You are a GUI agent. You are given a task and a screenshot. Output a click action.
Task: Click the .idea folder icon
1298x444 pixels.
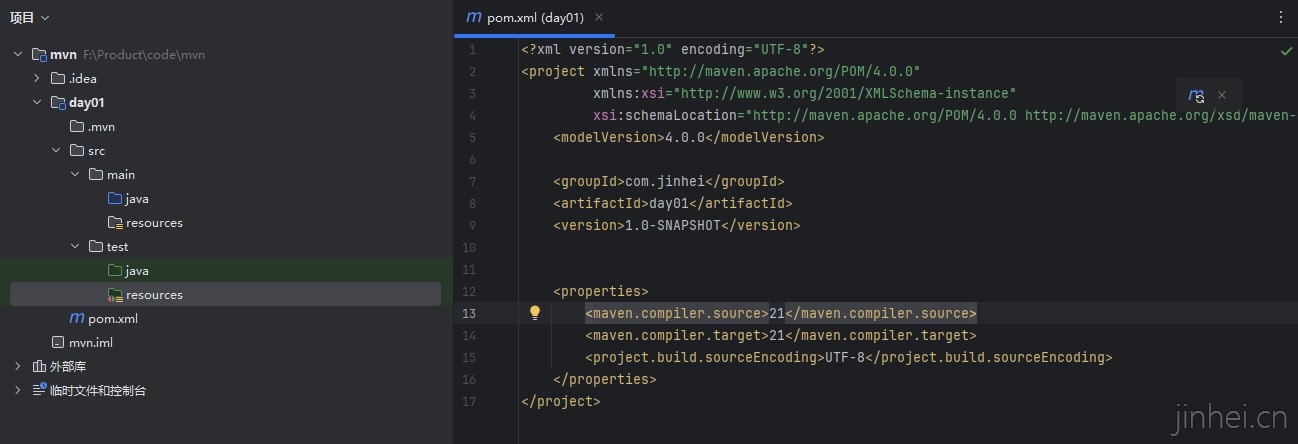coord(57,78)
